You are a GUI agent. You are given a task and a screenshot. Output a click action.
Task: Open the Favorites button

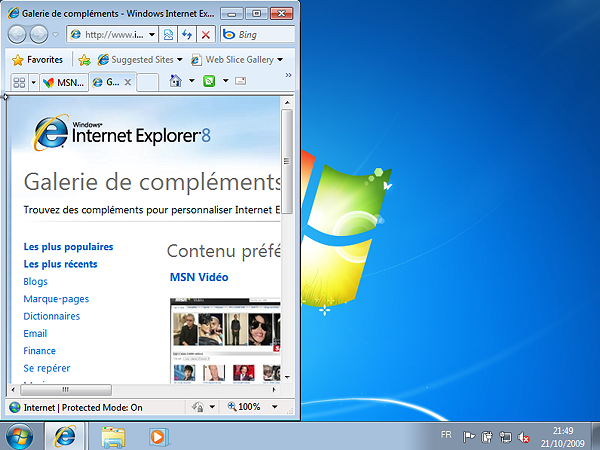coord(37,59)
